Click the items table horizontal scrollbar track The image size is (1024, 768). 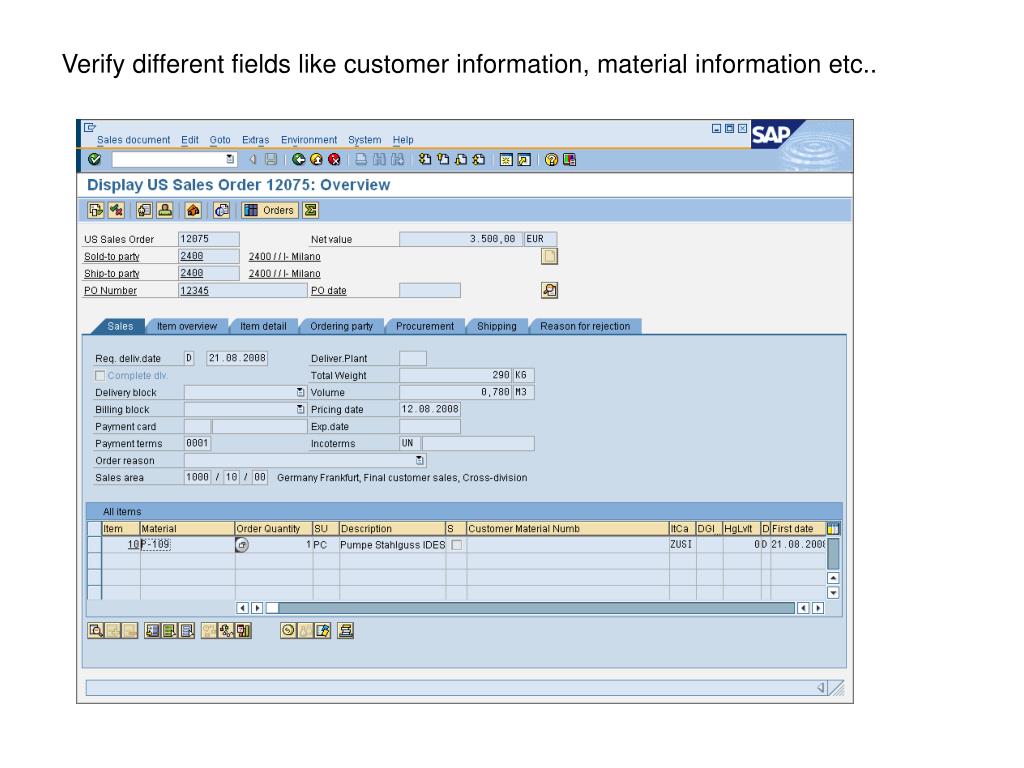pos(537,608)
